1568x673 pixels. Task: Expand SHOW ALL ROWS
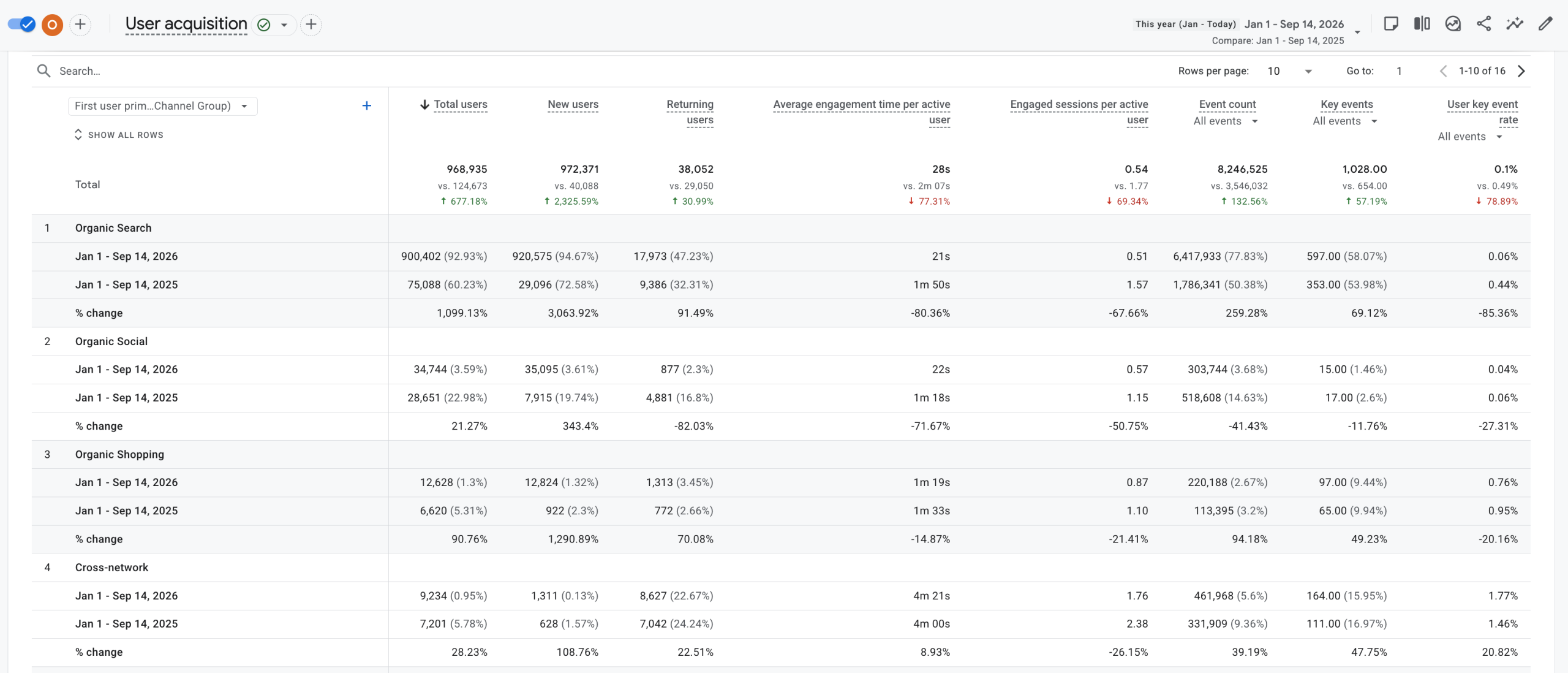coord(119,135)
